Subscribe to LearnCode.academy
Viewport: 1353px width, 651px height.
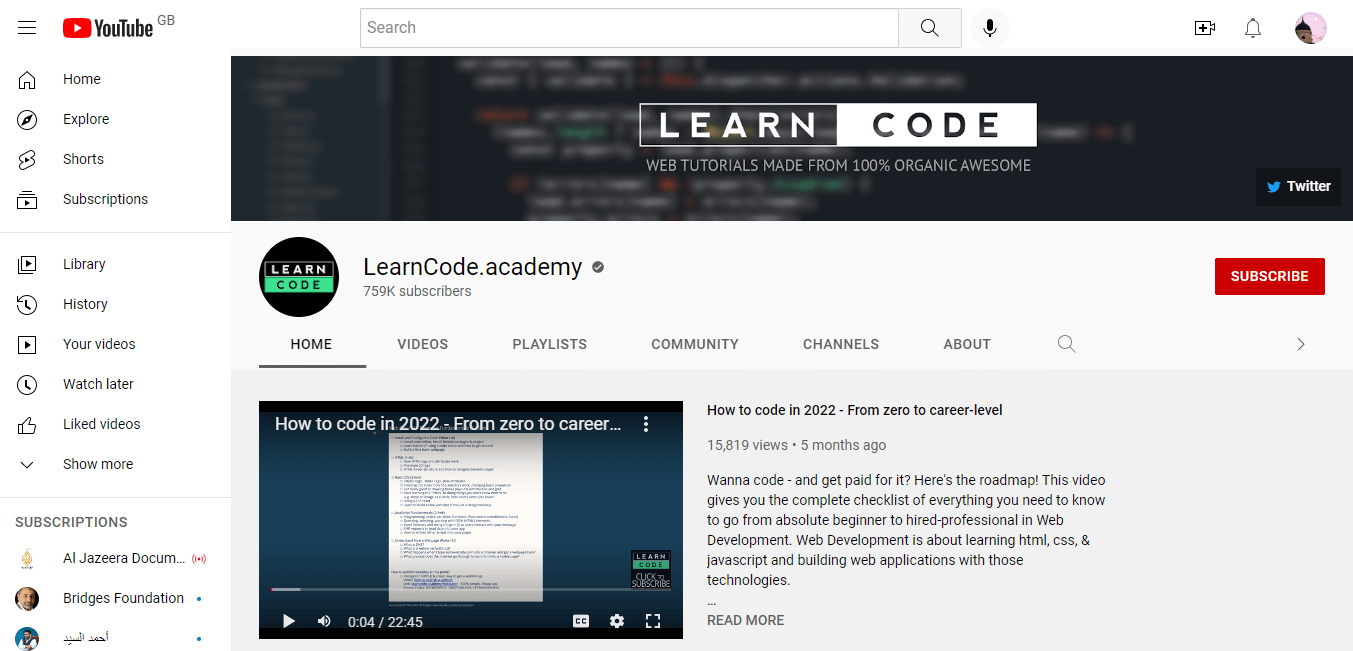pos(1269,276)
